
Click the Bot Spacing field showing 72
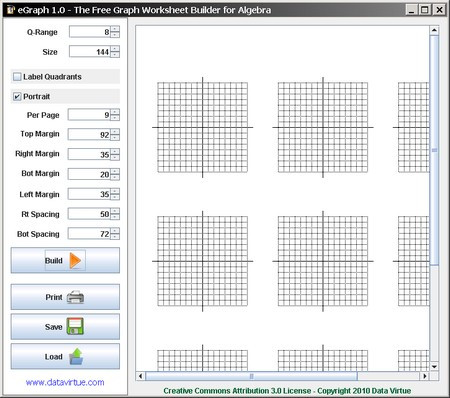[x=89, y=234]
